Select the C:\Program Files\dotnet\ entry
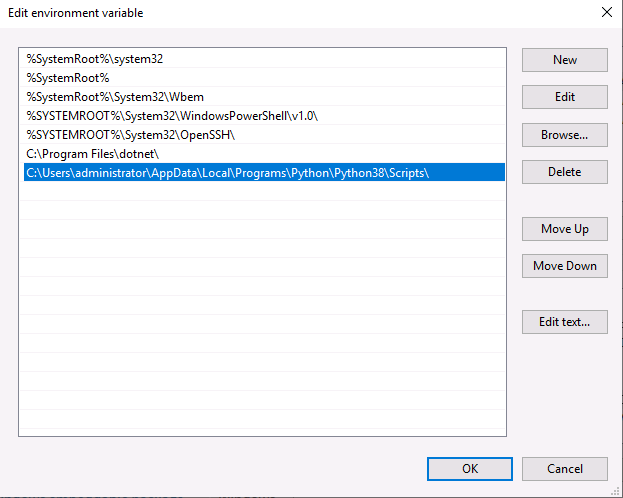The width and height of the screenshot is (623, 498). point(264,154)
